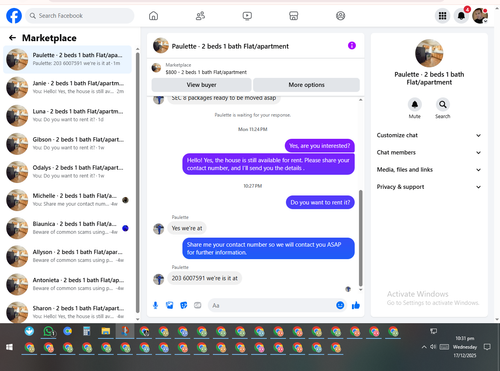Click the "Do you want to rent it?" bubble

(x=320, y=202)
